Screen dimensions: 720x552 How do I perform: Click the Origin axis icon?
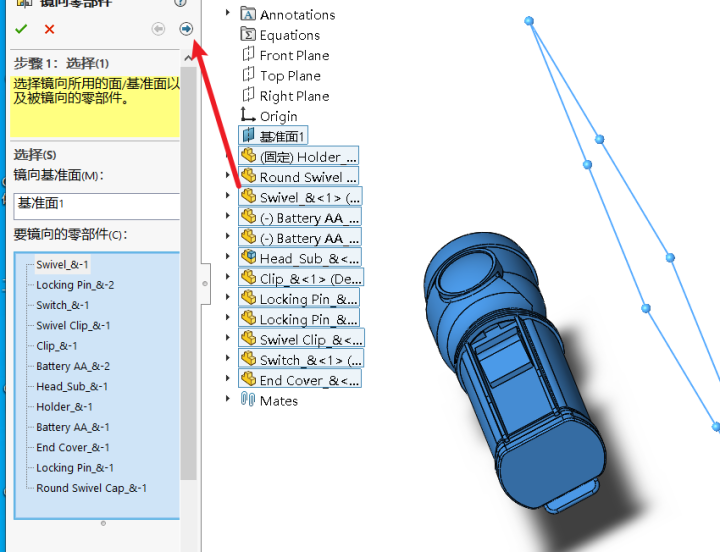(248, 115)
